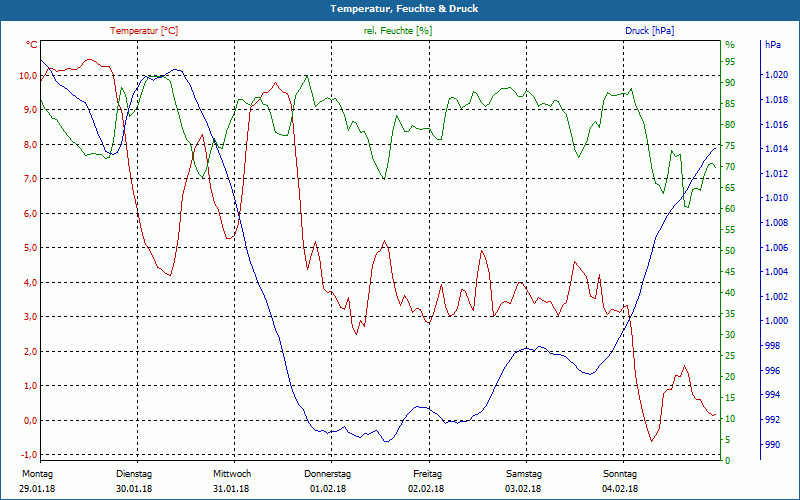Select the red "Temperatur [°C]" legend label
Image resolution: width=800 pixels, height=500 pixels.
click(x=144, y=31)
